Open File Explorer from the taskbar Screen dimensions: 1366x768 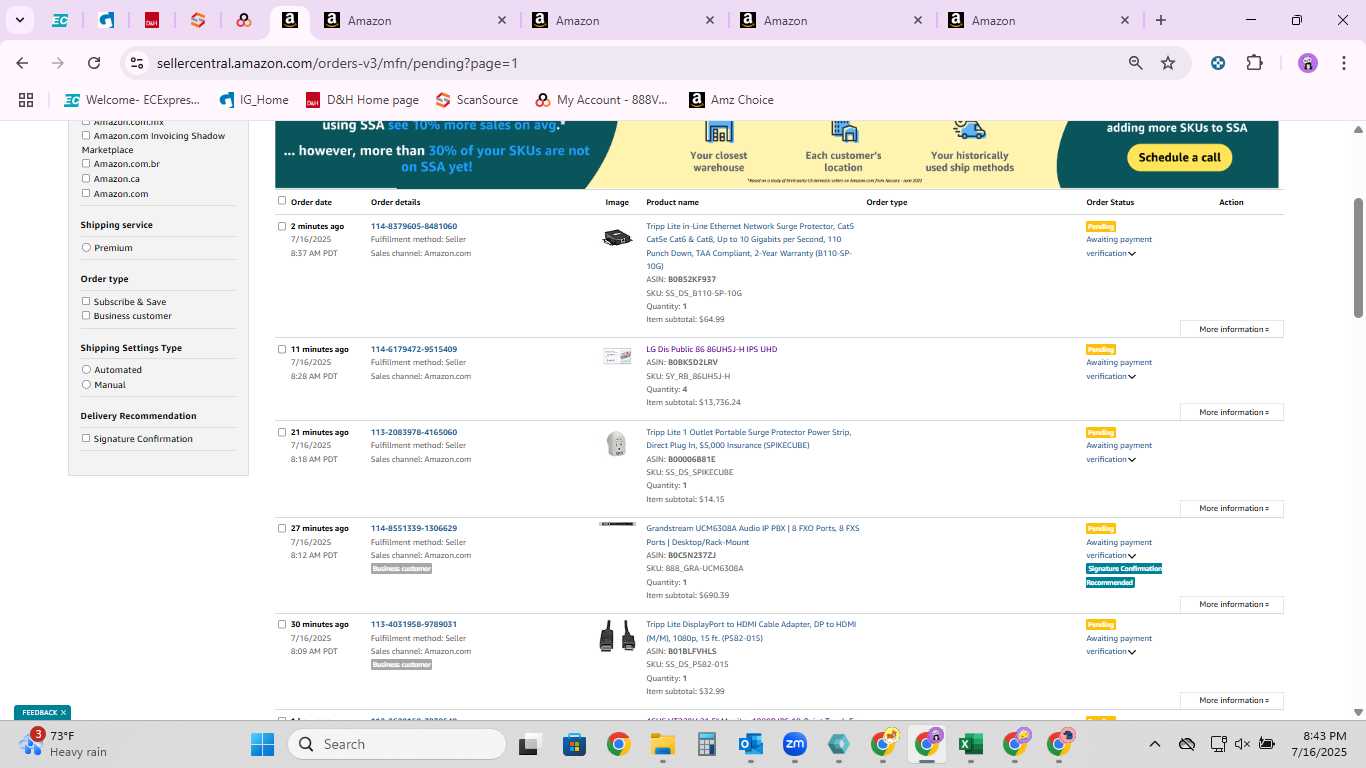[x=662, y=744]
